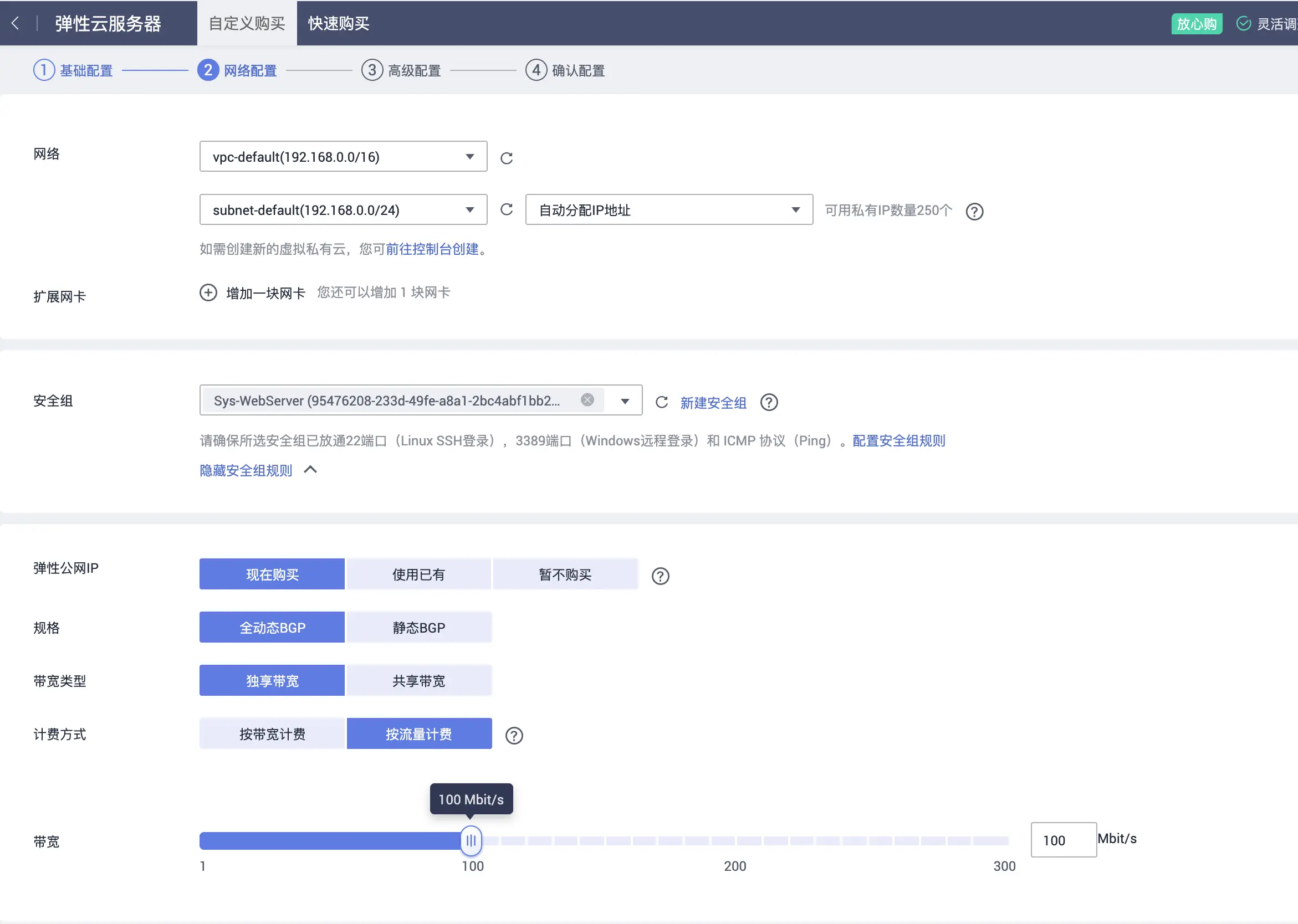The image size is (1298, 924).
Task: Refresh the security group list
Action: (662, 402)
